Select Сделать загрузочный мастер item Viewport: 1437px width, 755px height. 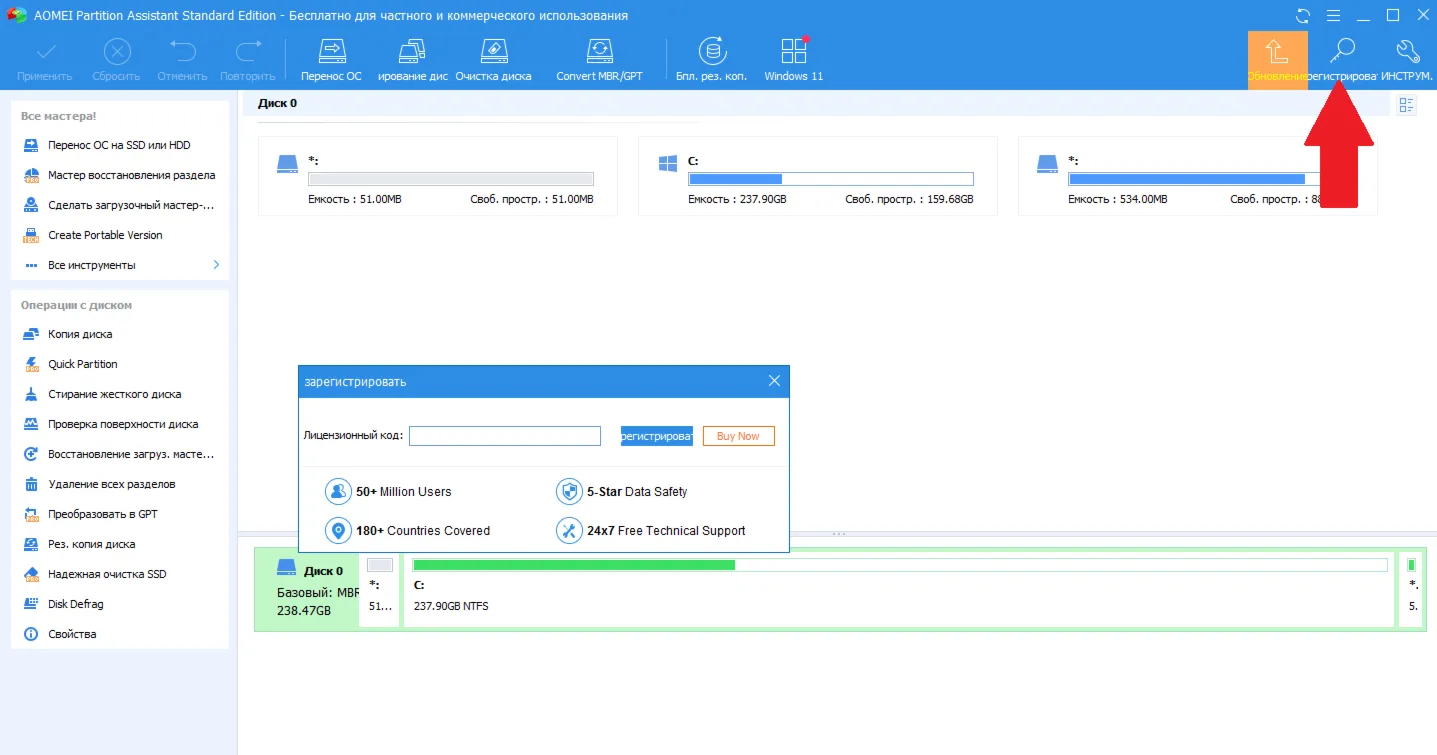(120, 205)
